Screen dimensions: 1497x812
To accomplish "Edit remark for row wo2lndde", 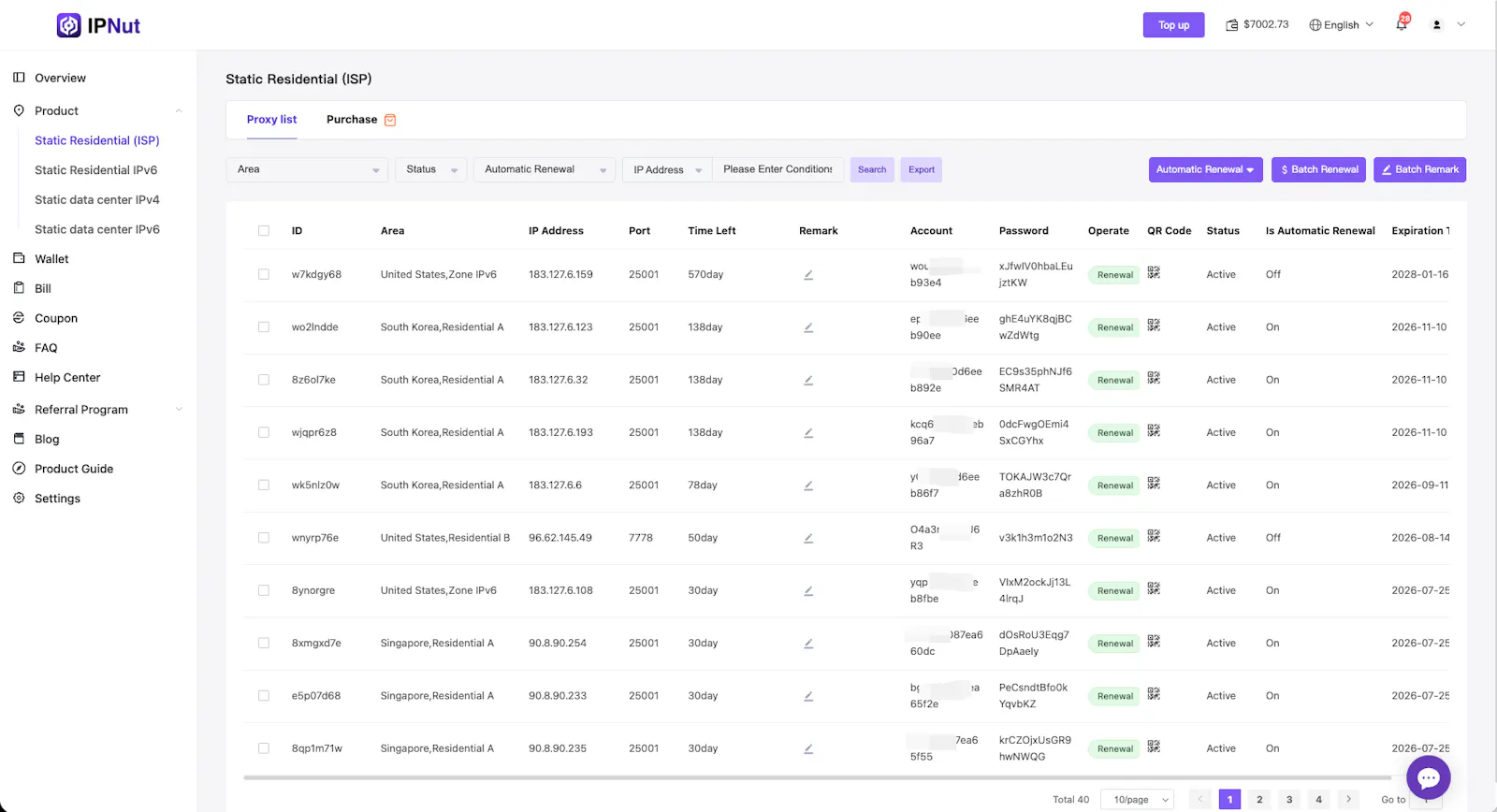I will pos(808,327).
